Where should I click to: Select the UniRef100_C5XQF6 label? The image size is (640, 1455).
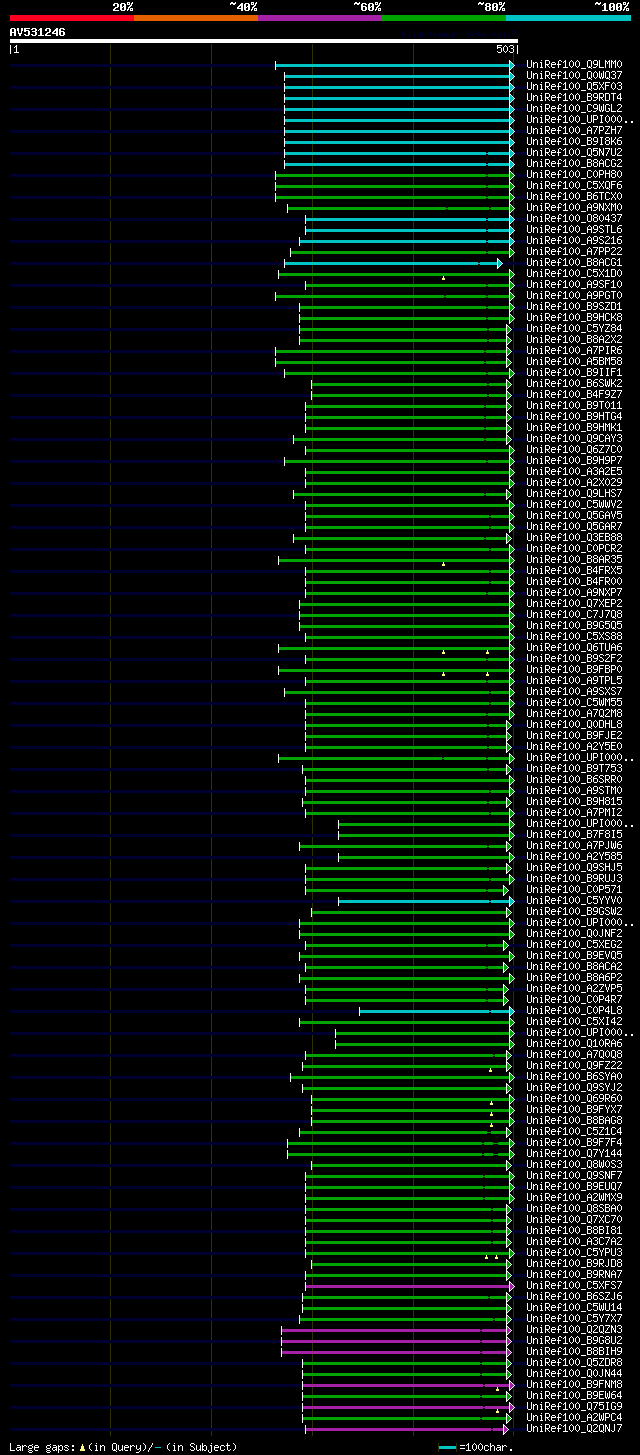point(574,185)
